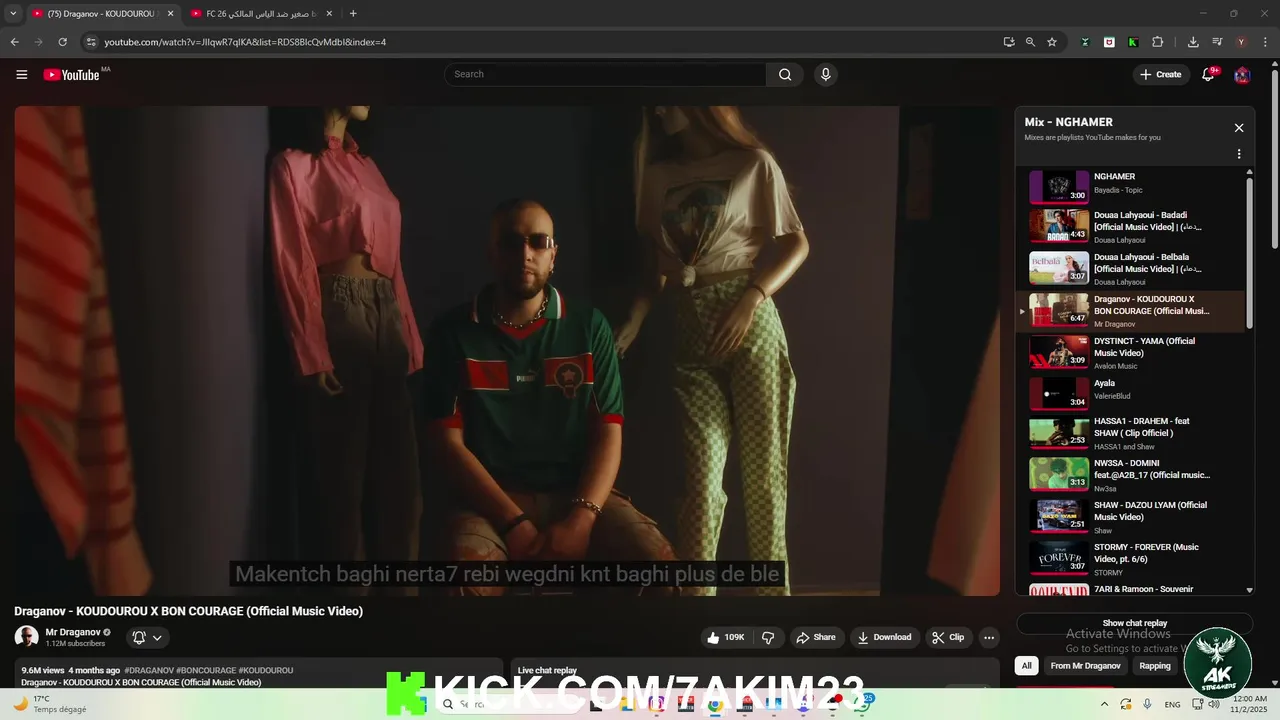The height and width of the screenshot is (720, 1280).
Task: Create a Clip of the video
Action: pyautogui.click(x=947, y=637)
